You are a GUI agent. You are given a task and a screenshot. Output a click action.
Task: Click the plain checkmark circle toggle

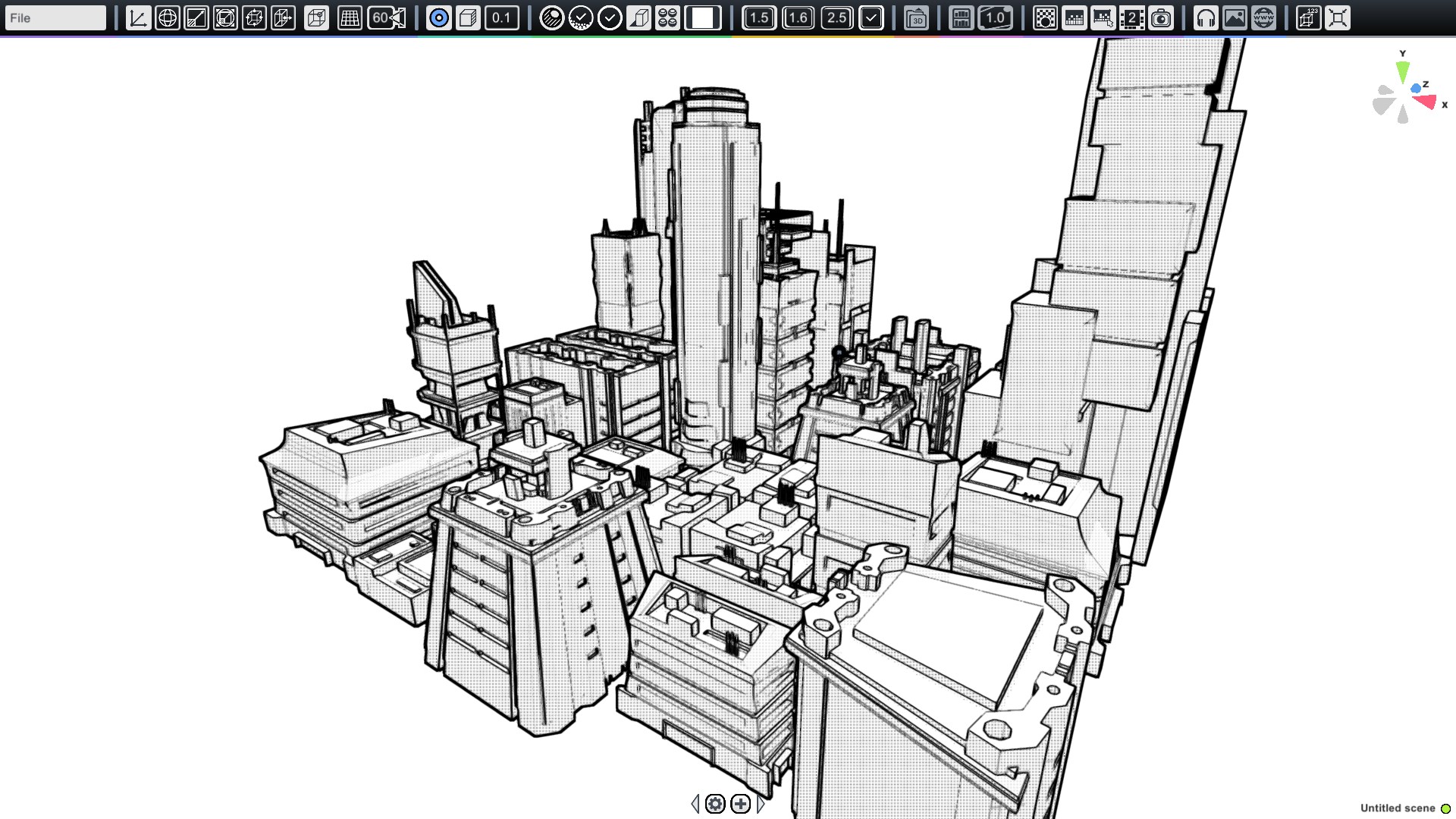tap(610, 17)
